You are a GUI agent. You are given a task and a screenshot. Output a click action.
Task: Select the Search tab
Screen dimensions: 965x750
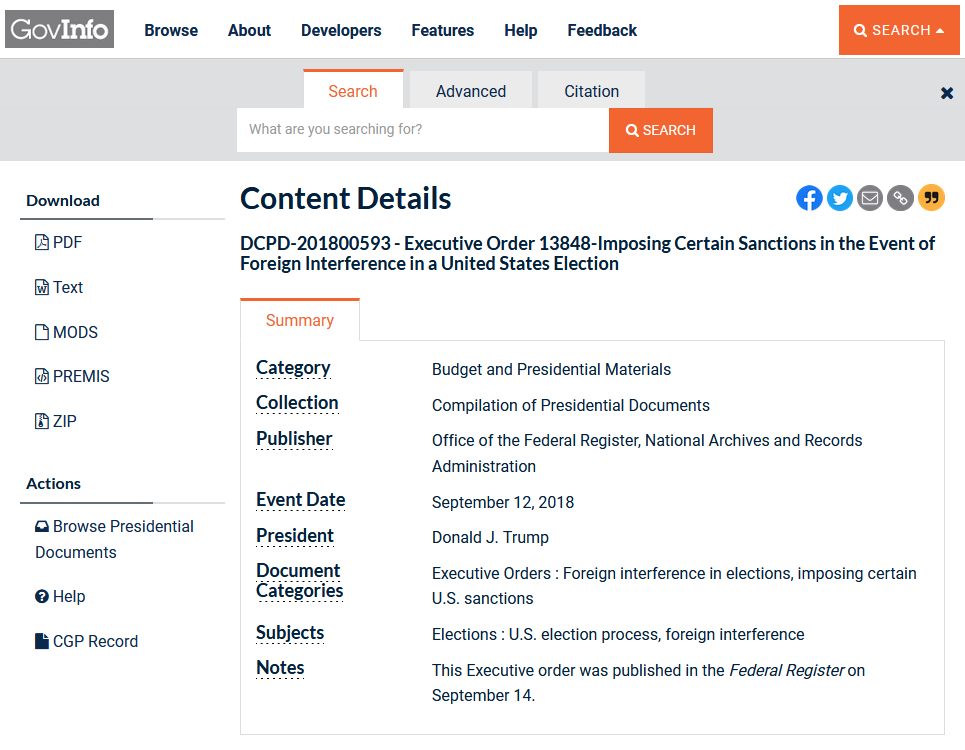pyautogui.click(x=353, y=90)
